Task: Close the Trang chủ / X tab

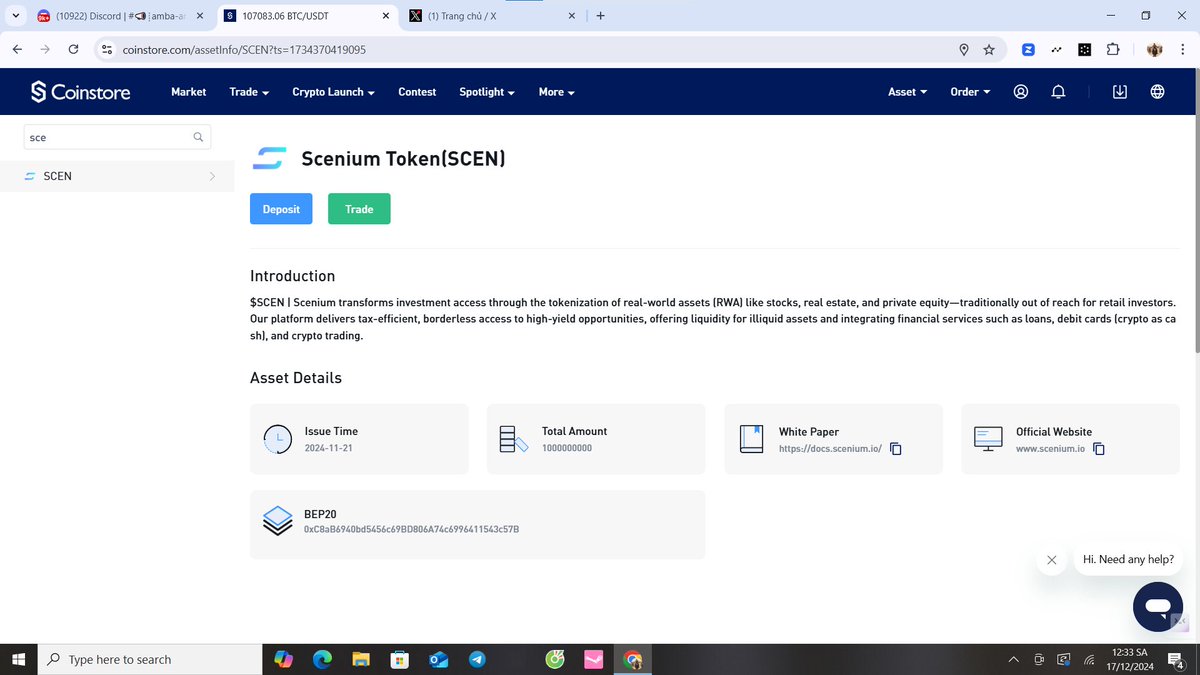Action: pos(572,16)
